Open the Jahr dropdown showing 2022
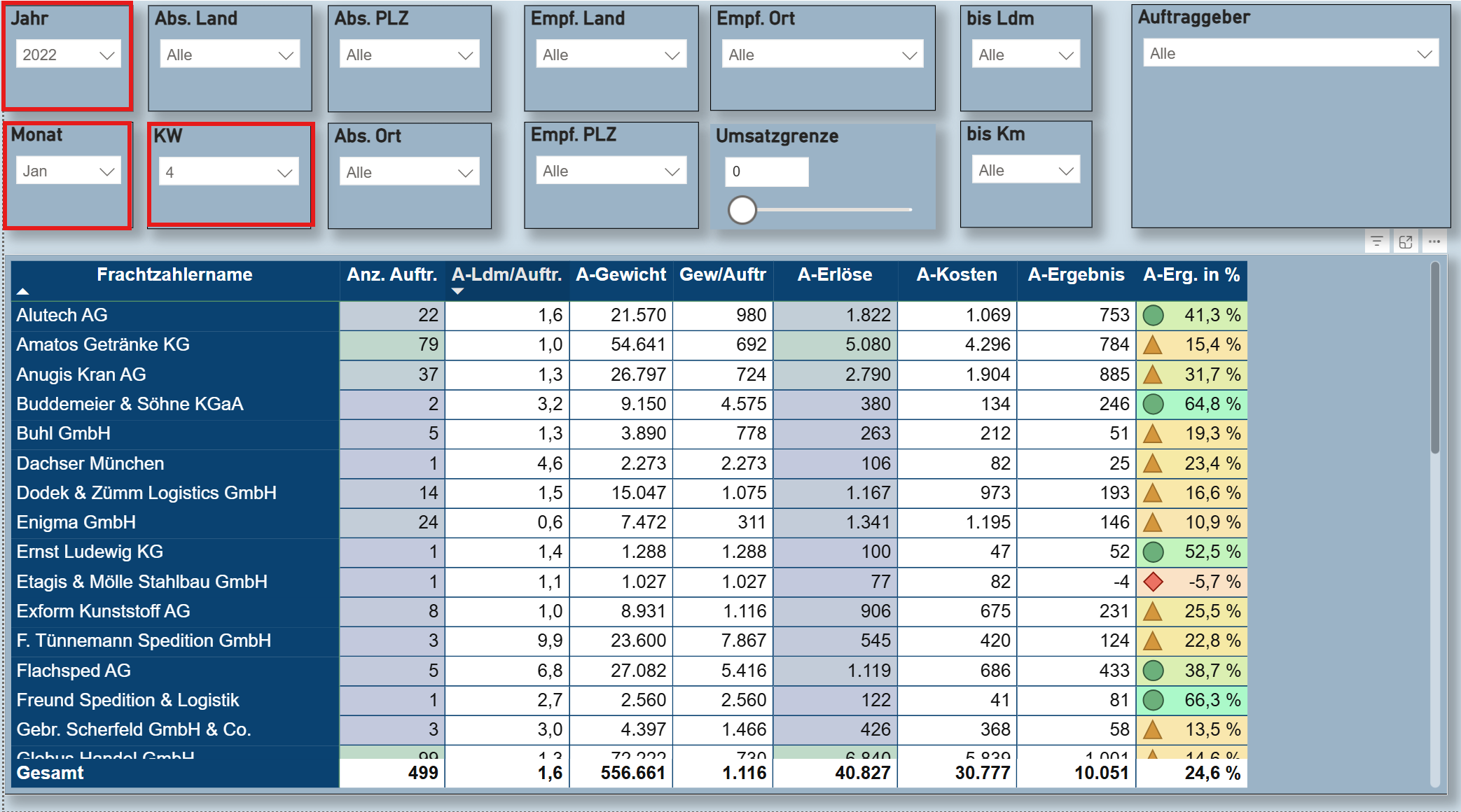This screenshot has height=812, width=1461. coord(68,55)
